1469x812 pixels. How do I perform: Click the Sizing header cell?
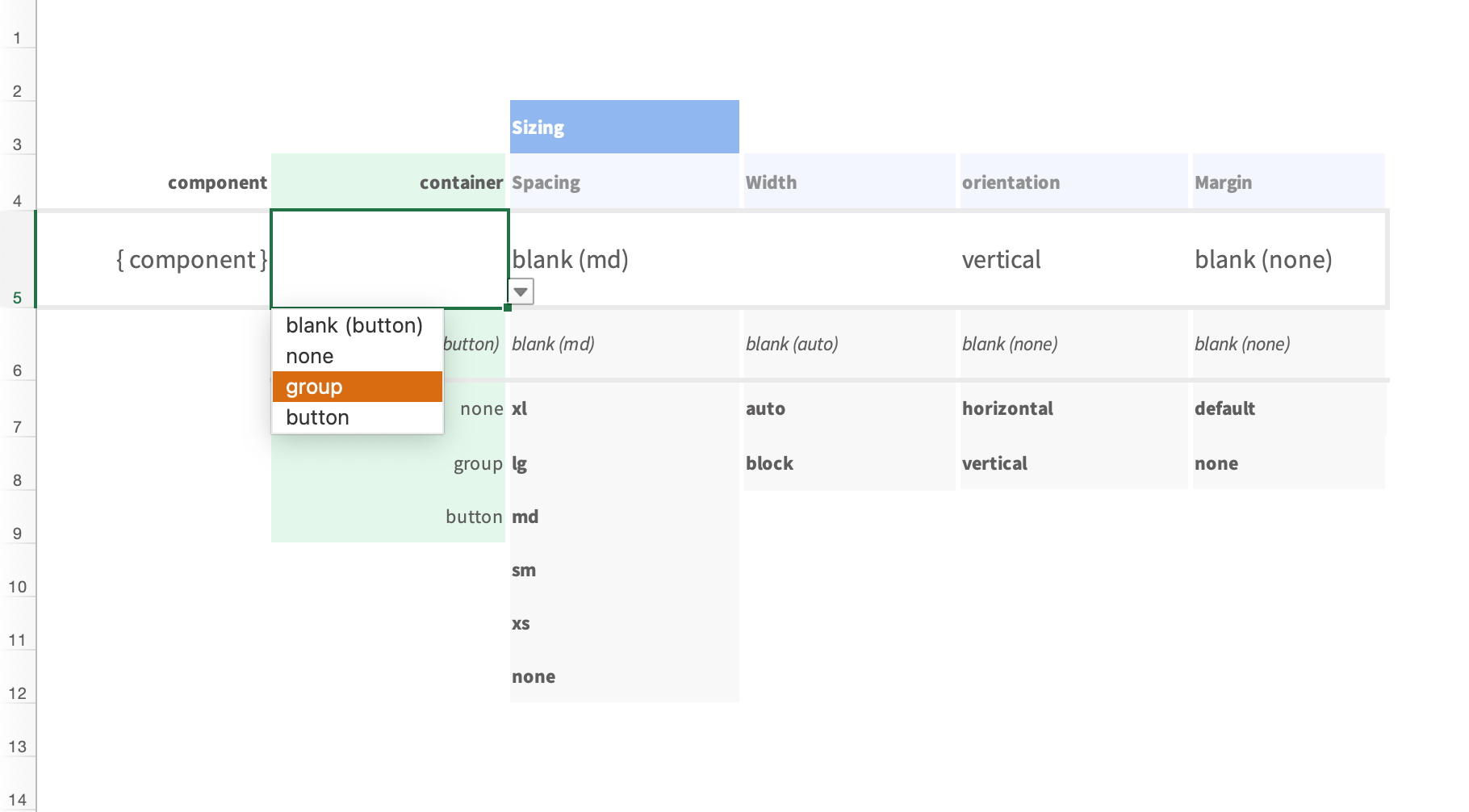coord(624,128)
